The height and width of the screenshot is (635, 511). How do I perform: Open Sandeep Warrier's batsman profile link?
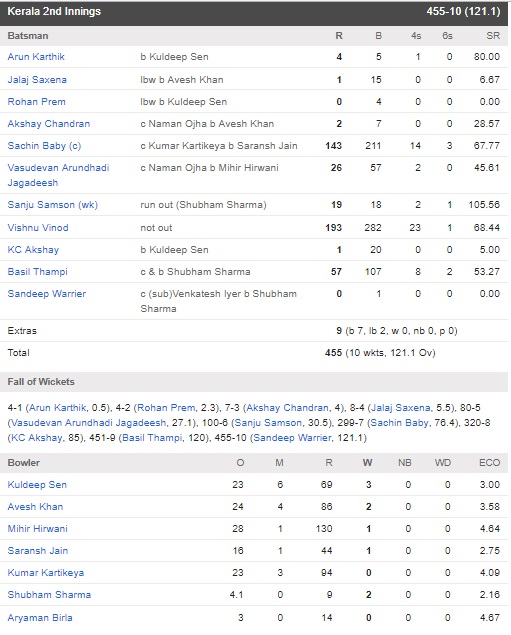coord(47,294)
